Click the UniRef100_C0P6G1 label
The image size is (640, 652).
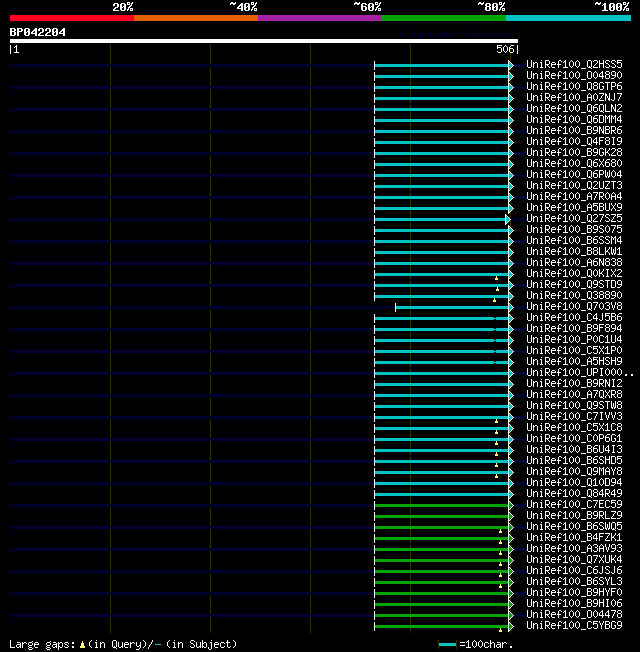point(574,439)
